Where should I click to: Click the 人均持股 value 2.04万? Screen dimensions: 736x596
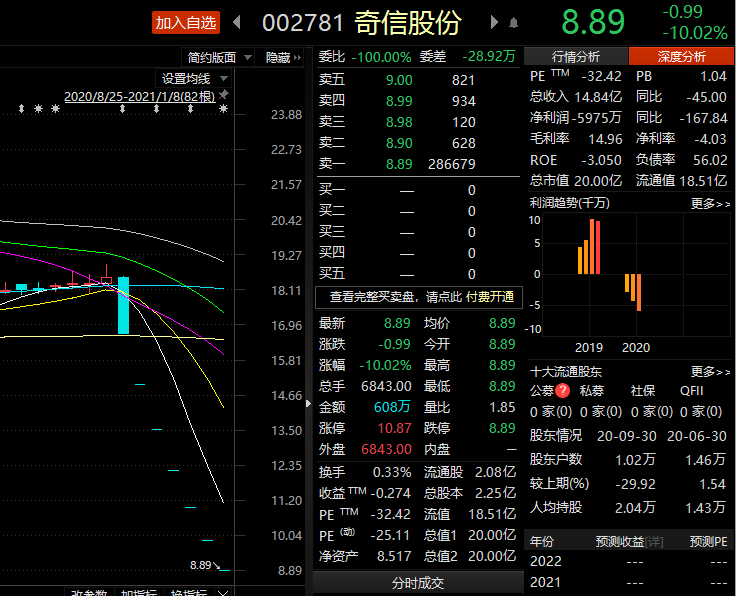point(635,507)
